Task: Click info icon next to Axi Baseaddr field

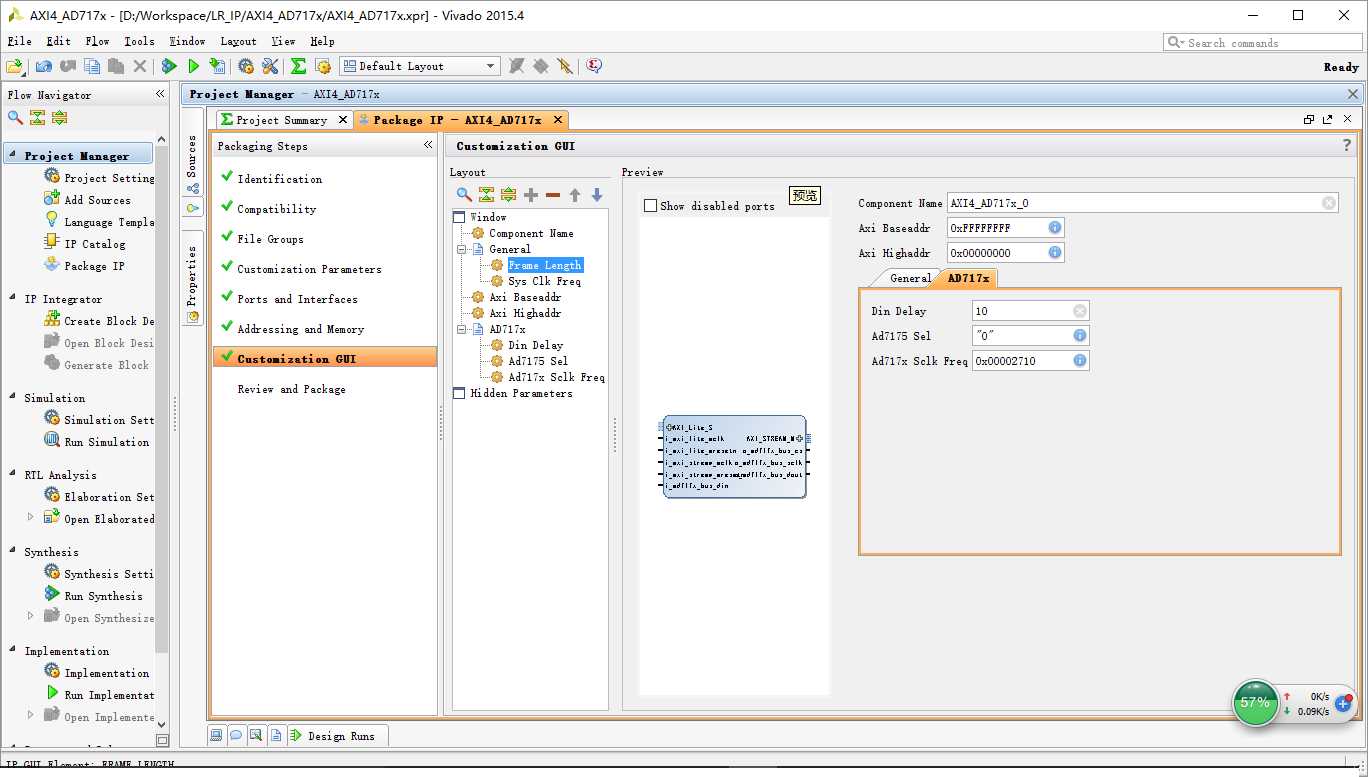Action: pos(1054,228)
